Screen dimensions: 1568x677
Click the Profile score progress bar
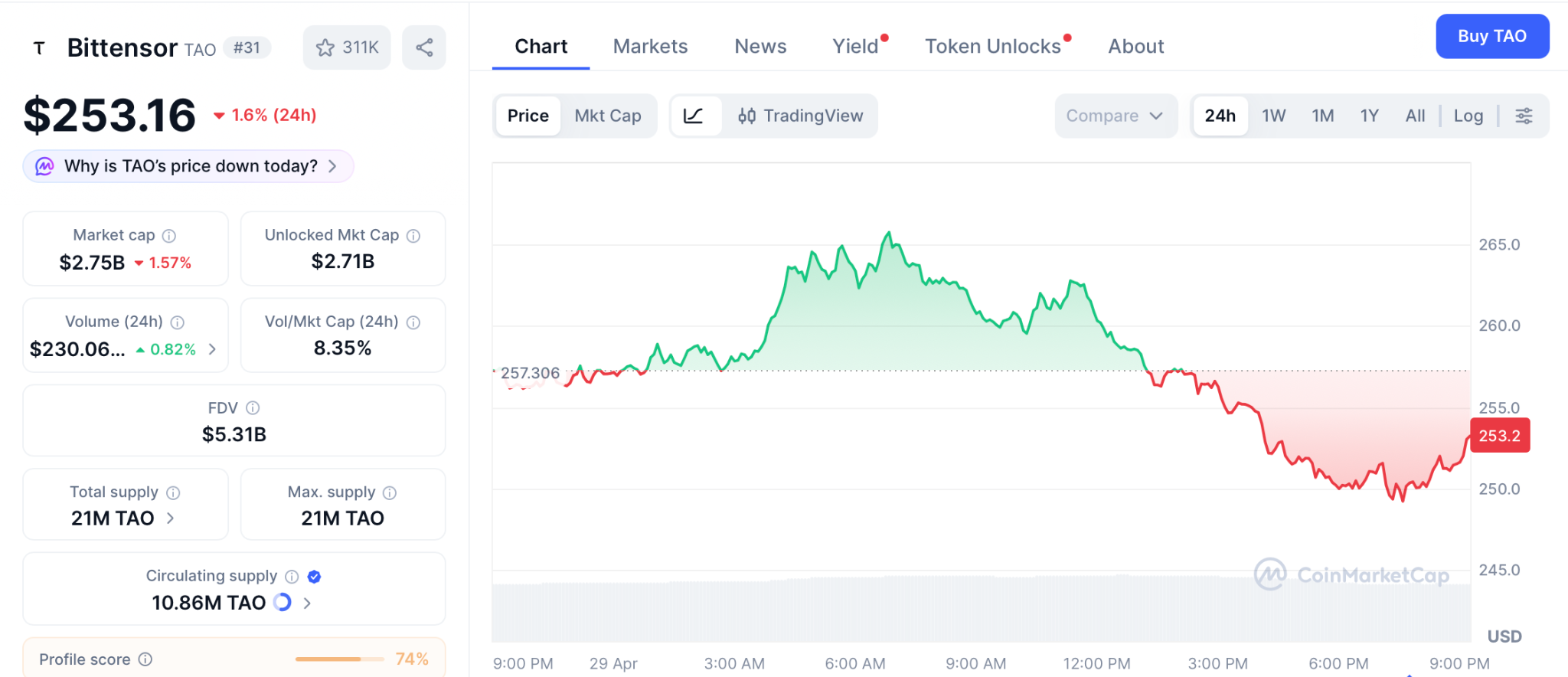tap(339, 659)
